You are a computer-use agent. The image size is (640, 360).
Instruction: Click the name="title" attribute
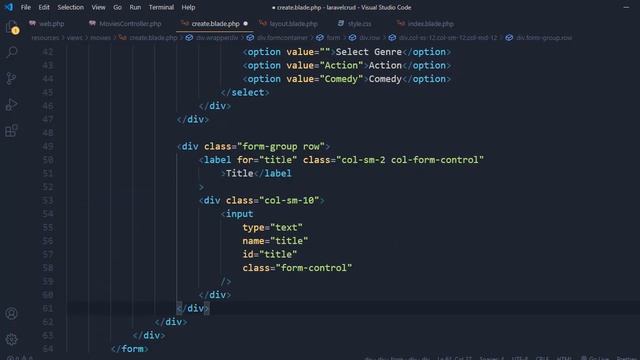coord(275,240)
